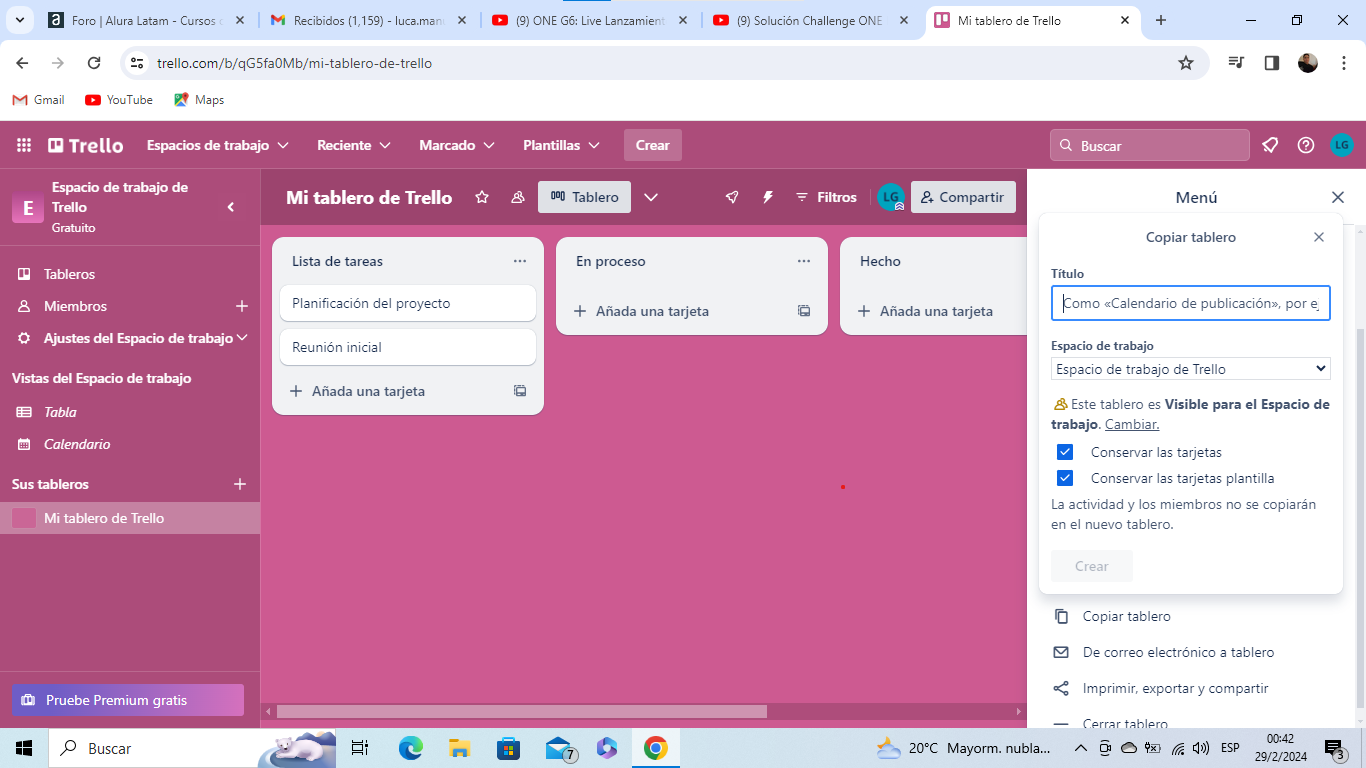Screen dimensions: 1366x768
Task: Open the Gmail bookmark
Action: coord(38,100)
